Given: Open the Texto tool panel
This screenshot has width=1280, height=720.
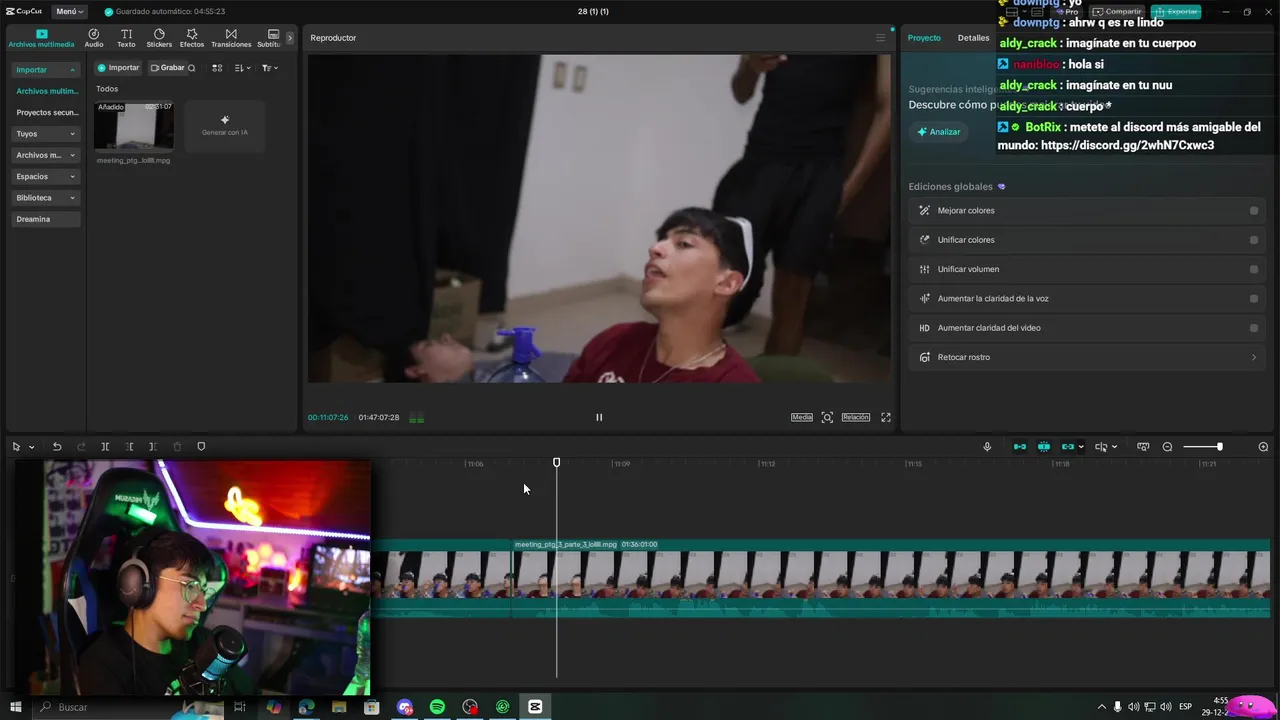Looking at the screenshot, I should [x=126, y=38].
